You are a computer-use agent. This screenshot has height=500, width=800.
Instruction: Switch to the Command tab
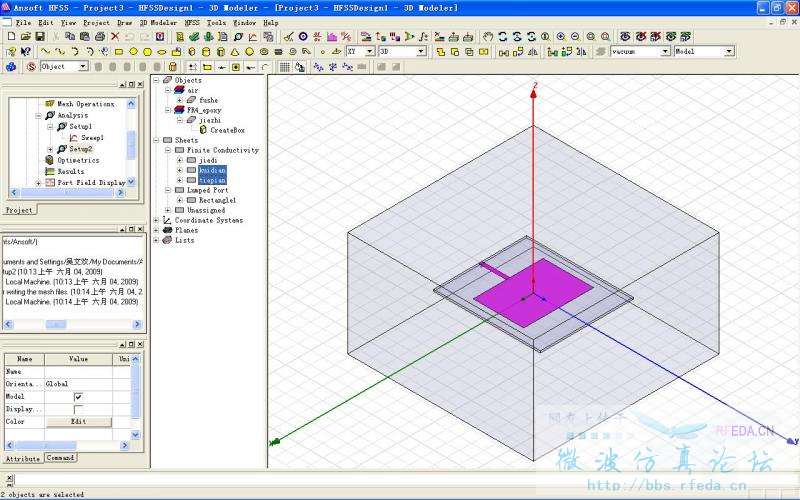60,458
